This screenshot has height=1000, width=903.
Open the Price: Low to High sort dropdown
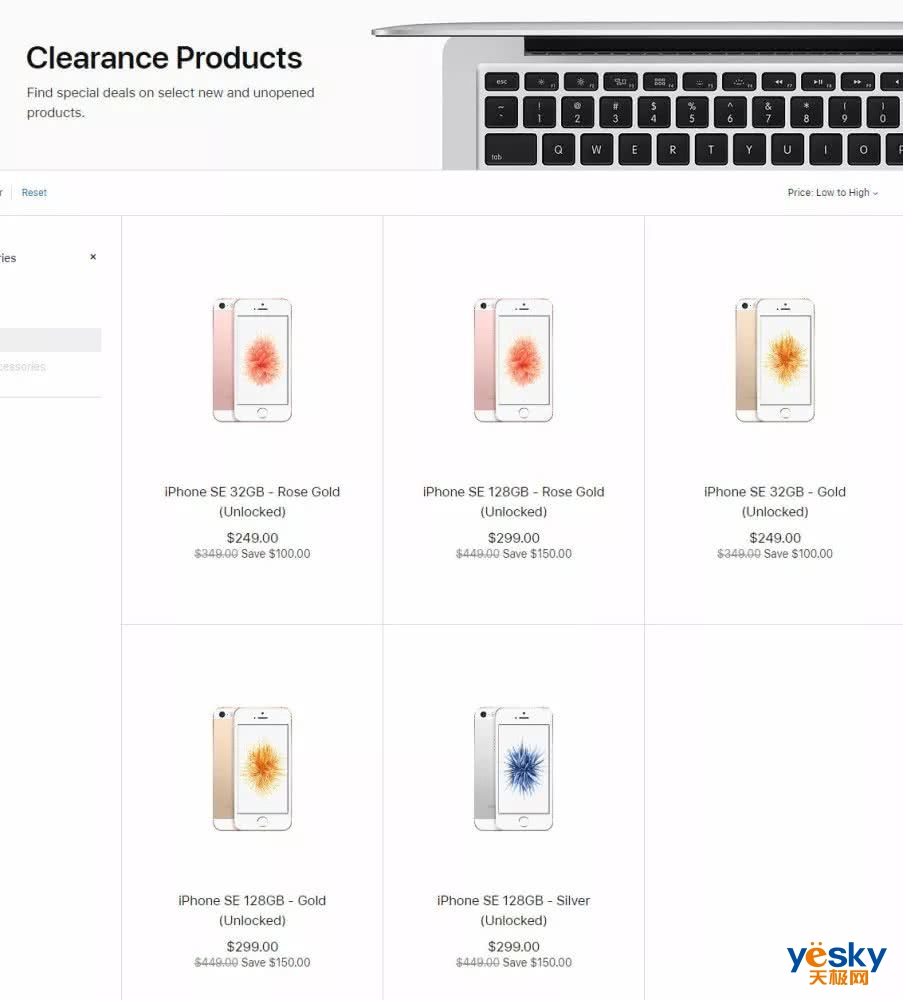[x=832, y=193]
